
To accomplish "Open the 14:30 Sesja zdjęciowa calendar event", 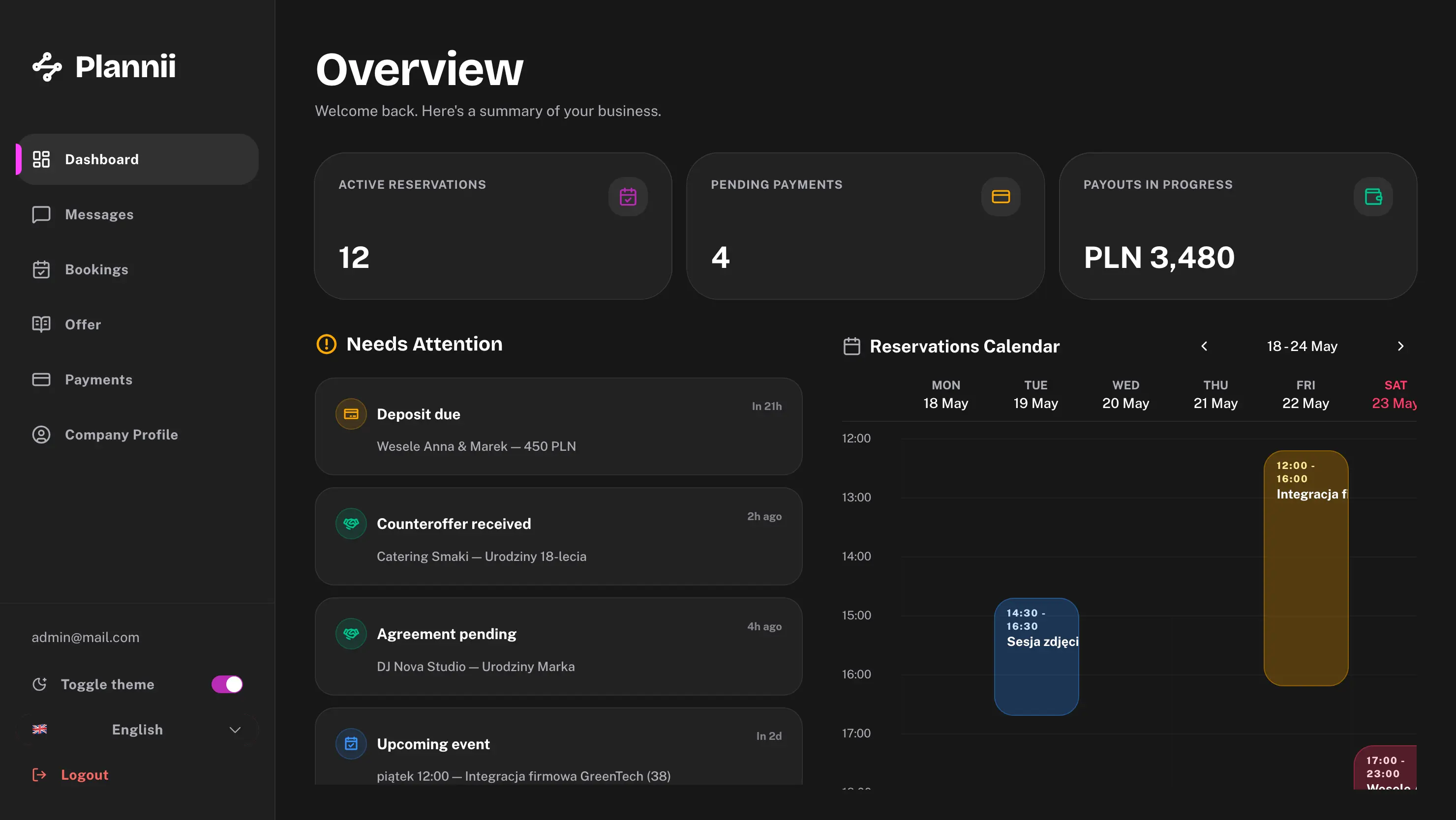I will pyautogui.click(x=1036, y=657).
